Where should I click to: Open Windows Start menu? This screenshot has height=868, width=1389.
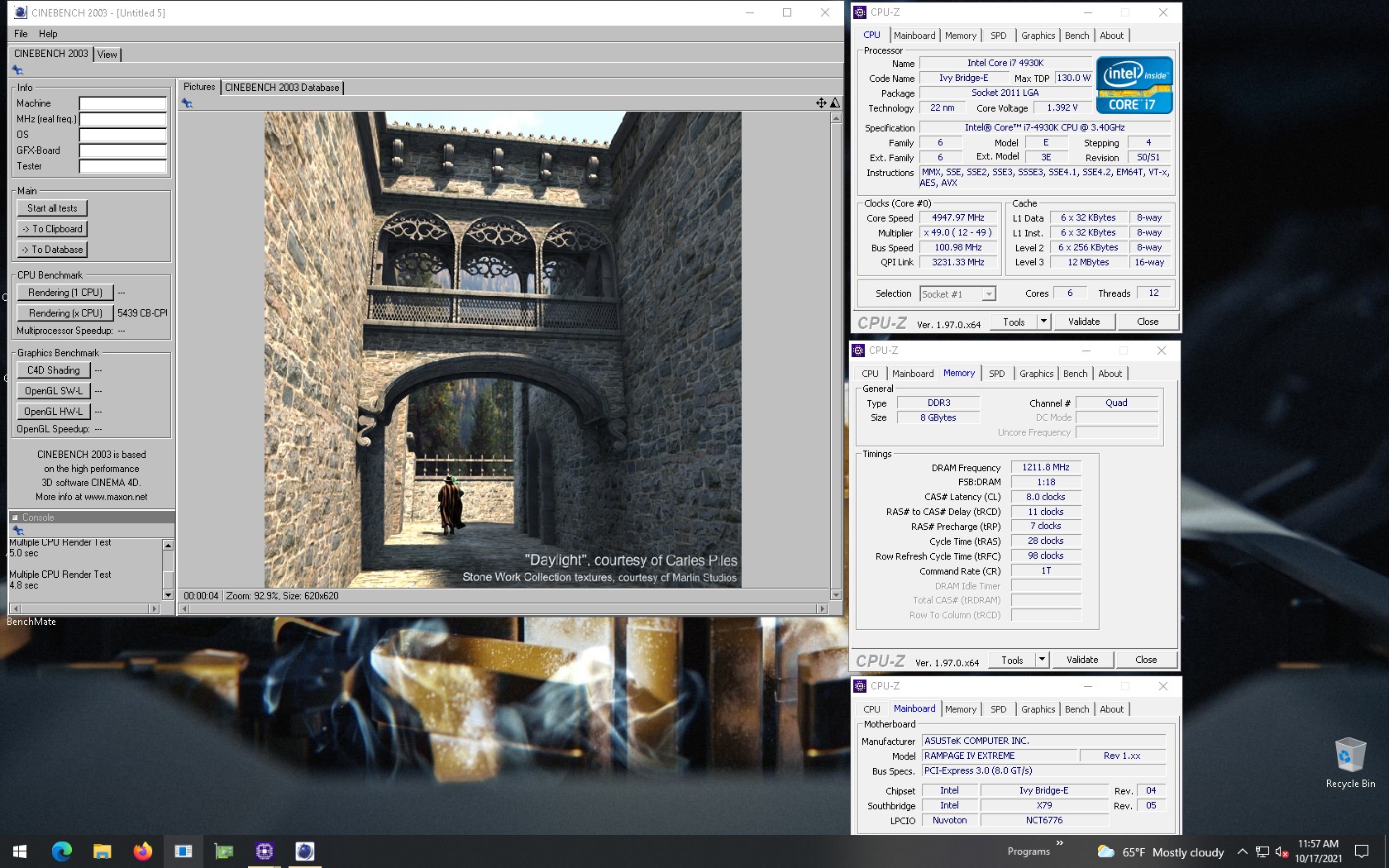[20, 851]
